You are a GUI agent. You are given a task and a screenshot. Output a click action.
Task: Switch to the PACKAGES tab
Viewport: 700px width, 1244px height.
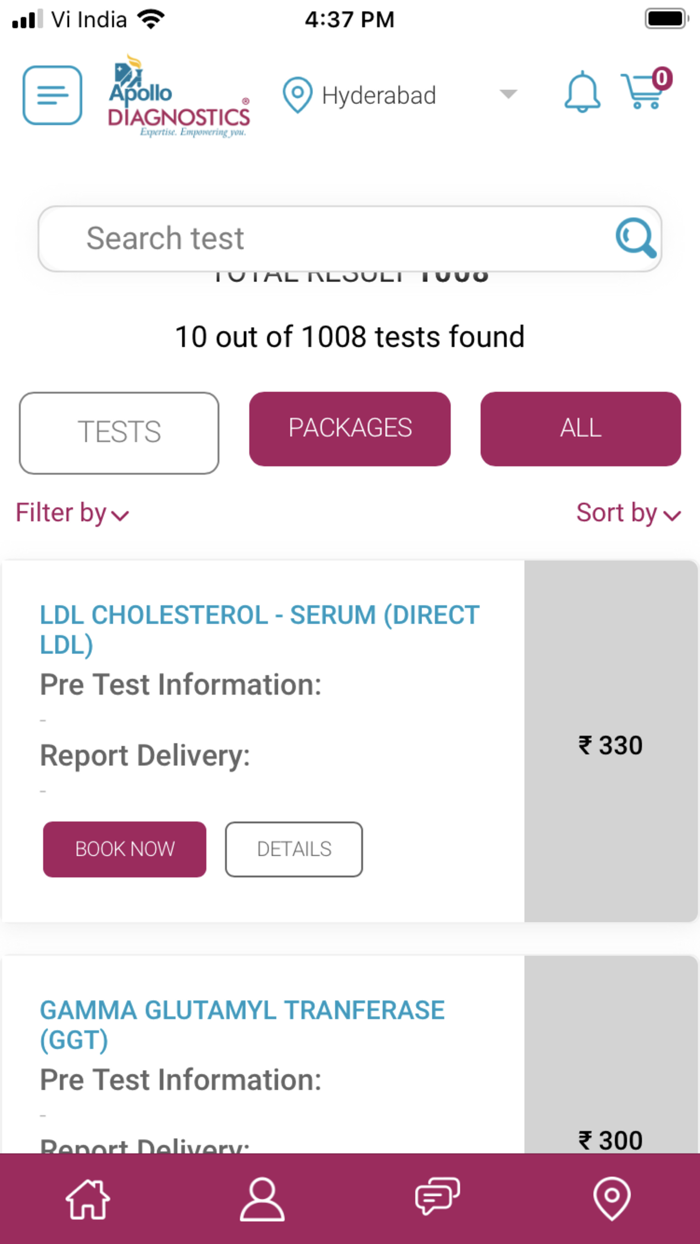point(350,428)
